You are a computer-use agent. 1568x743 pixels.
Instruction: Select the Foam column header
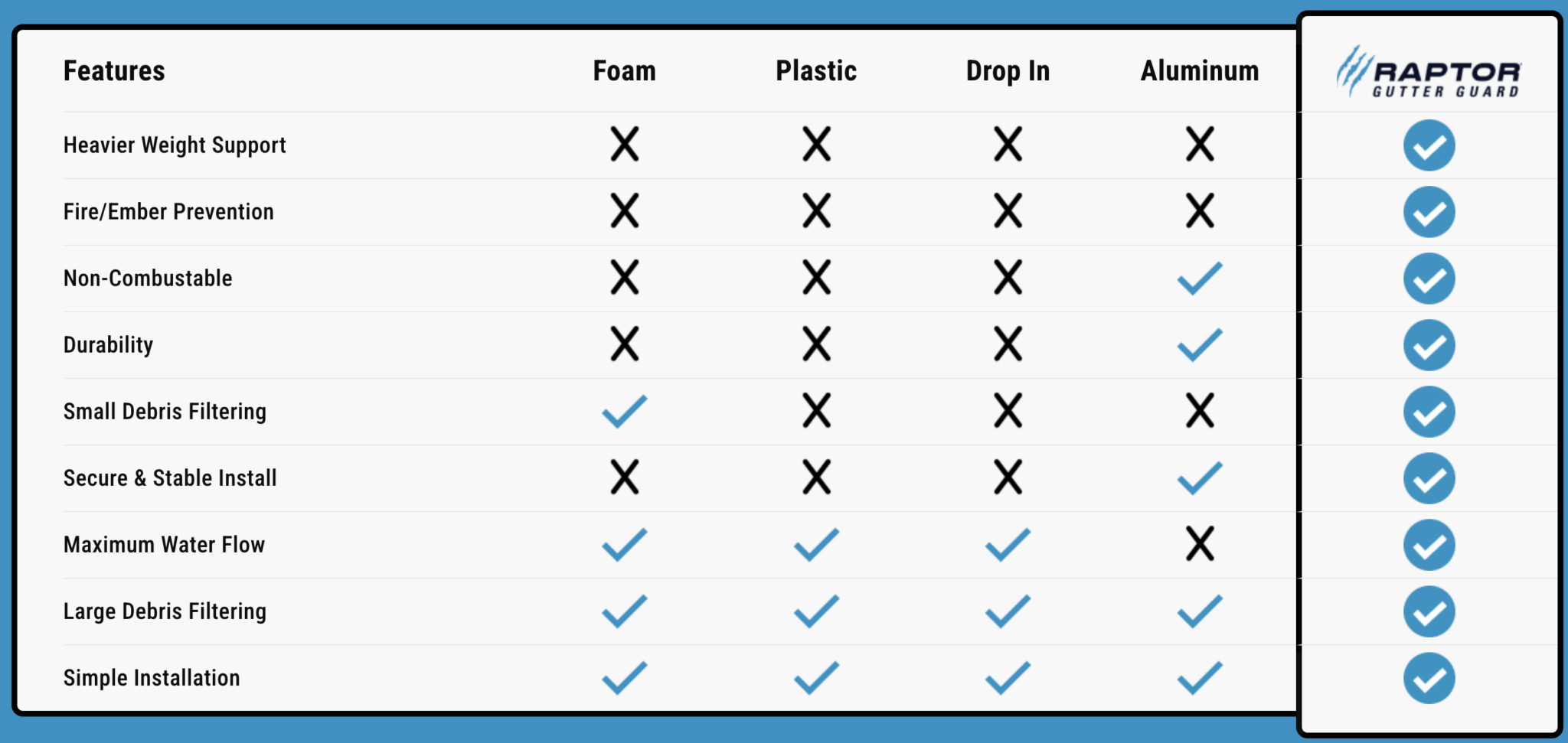pyautogui.click(x=625, y=71)
